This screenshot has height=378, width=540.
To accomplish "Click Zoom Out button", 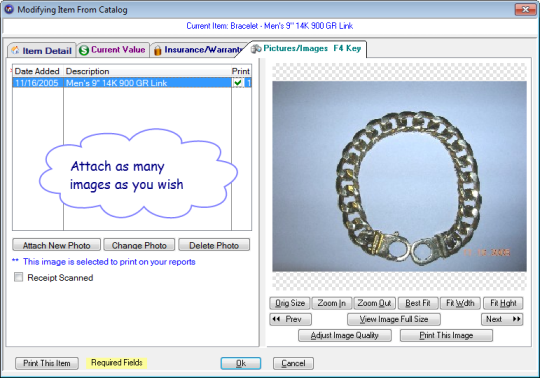I will (375, 303).
